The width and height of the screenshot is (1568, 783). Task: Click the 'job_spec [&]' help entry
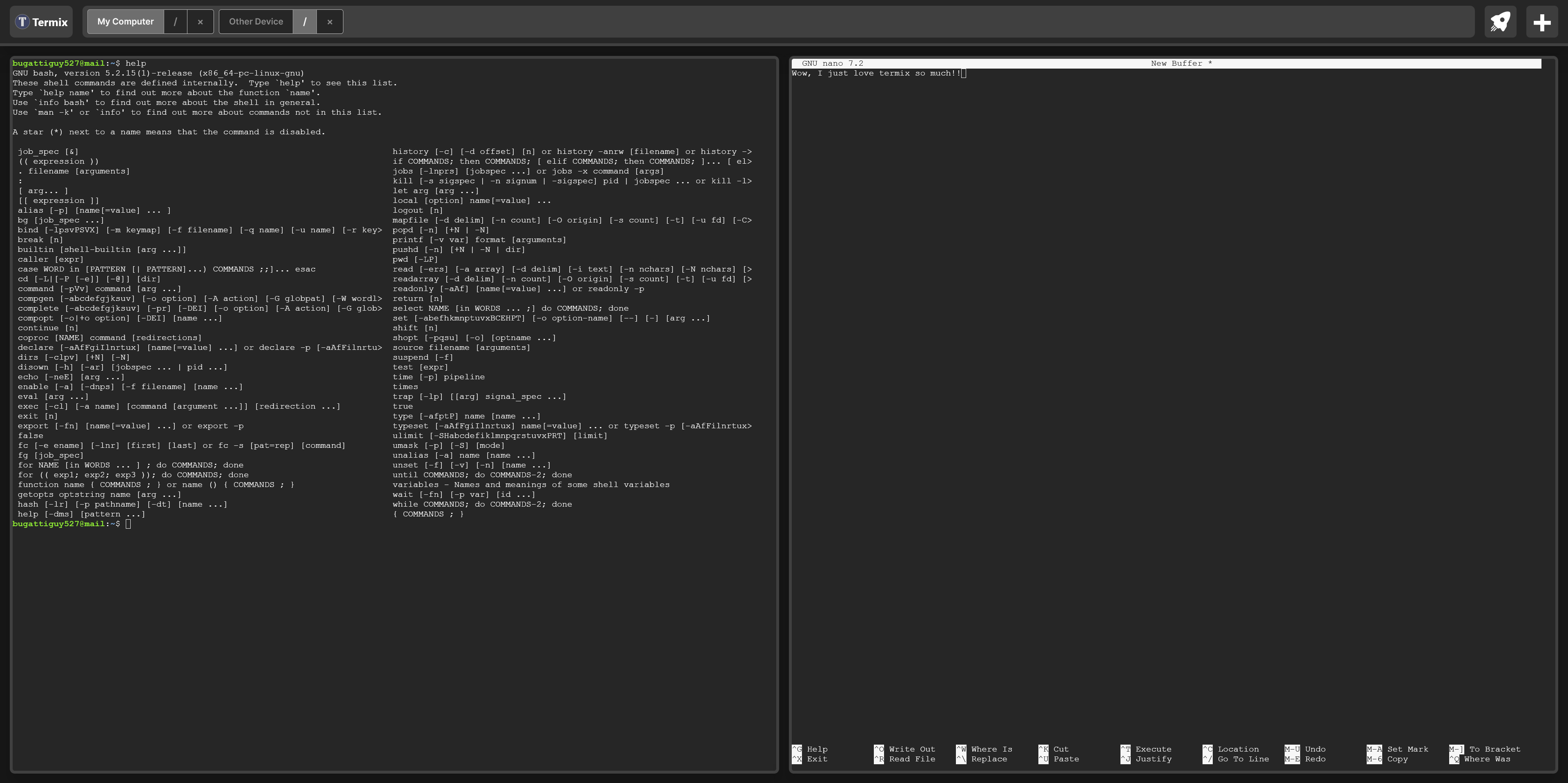point(48,151)
